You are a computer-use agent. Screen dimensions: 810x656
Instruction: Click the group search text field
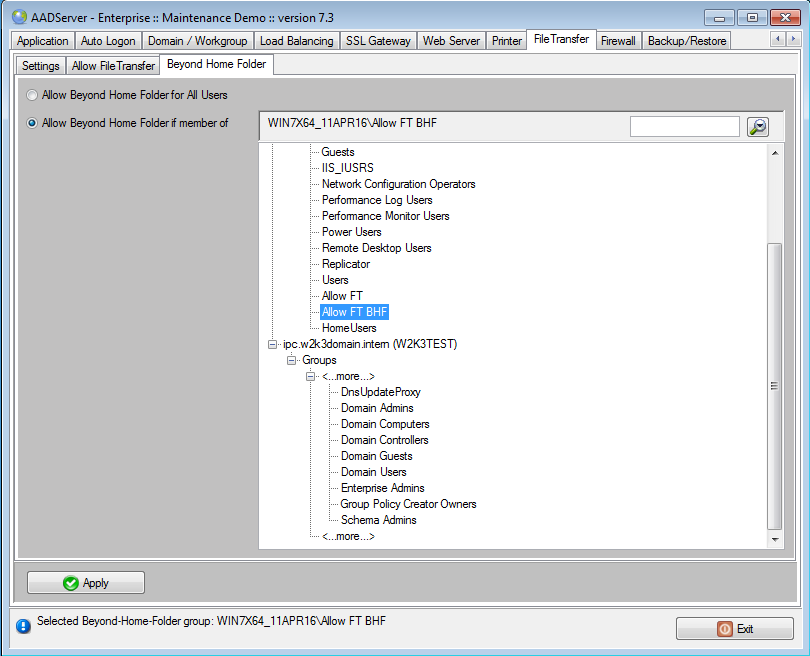(684, 126)
